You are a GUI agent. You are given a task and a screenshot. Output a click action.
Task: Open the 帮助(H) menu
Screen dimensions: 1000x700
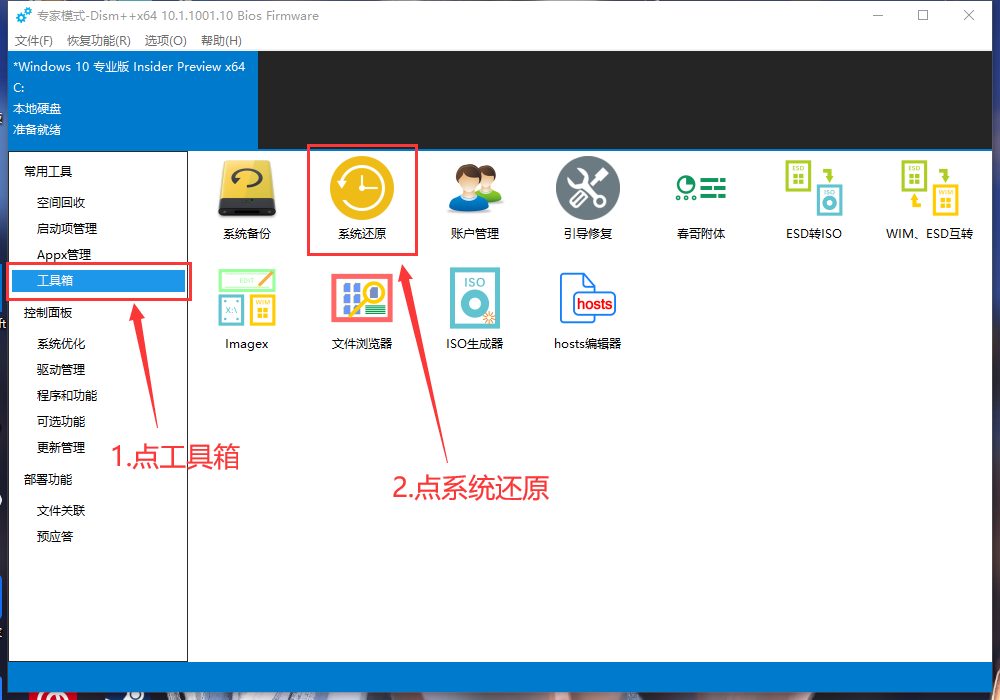221,41
